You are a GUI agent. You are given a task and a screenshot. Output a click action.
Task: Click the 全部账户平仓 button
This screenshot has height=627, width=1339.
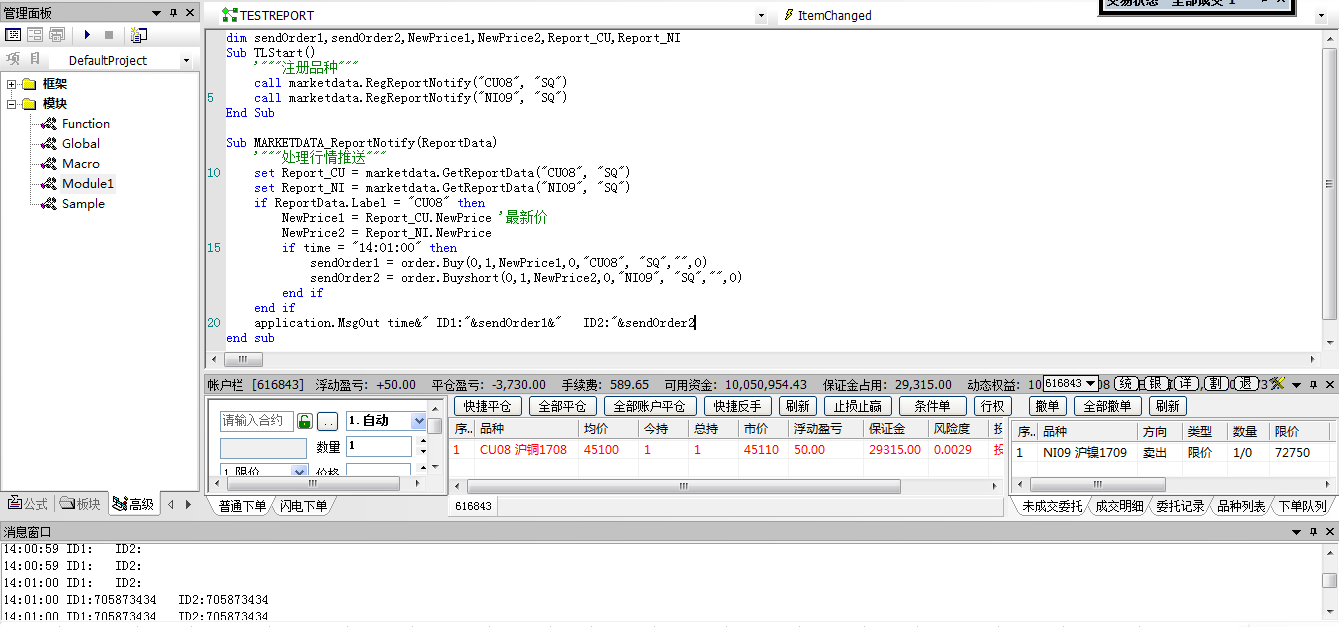(650, 406)
